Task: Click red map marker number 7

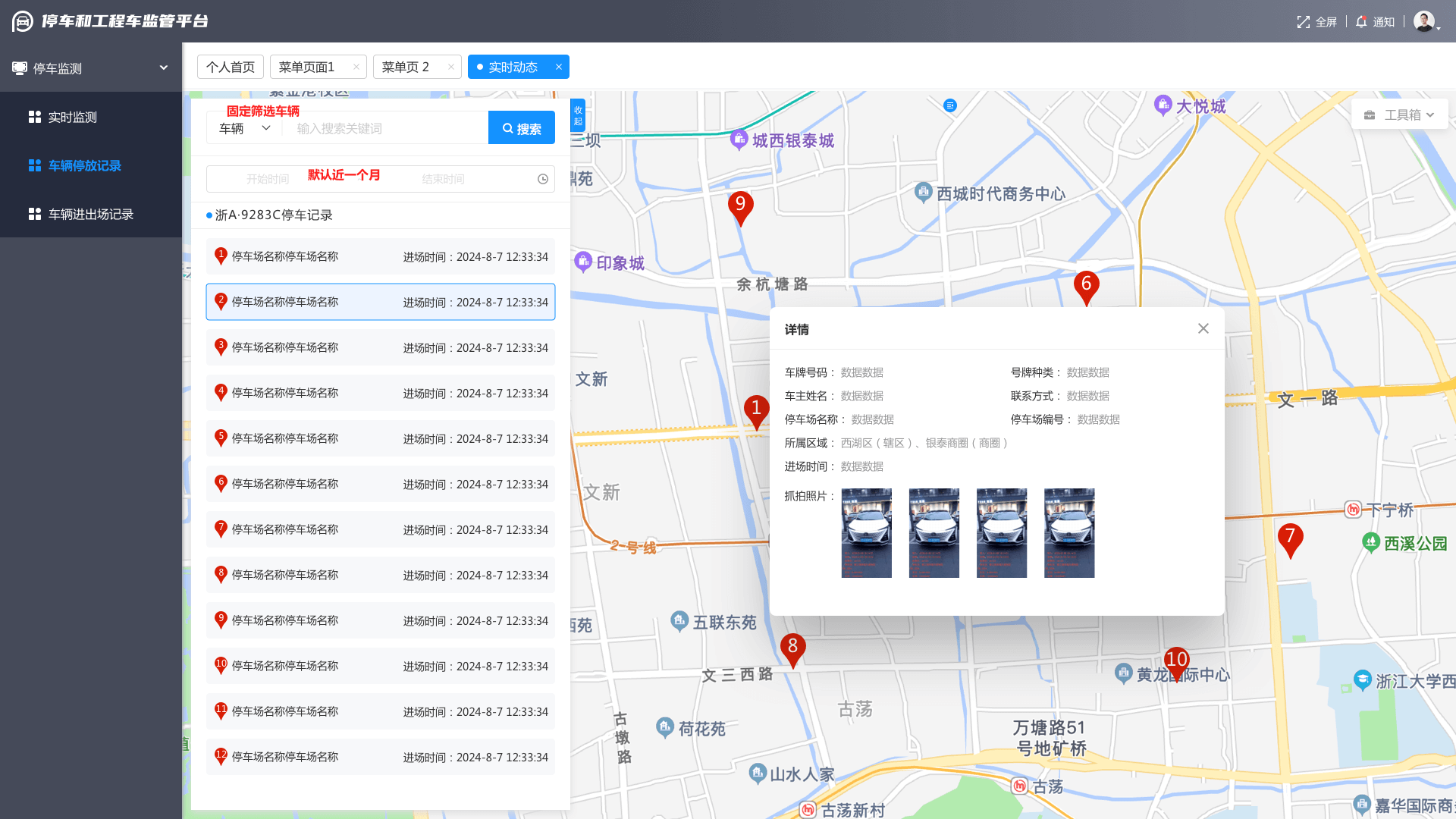Action: [x=1289, y=538]
